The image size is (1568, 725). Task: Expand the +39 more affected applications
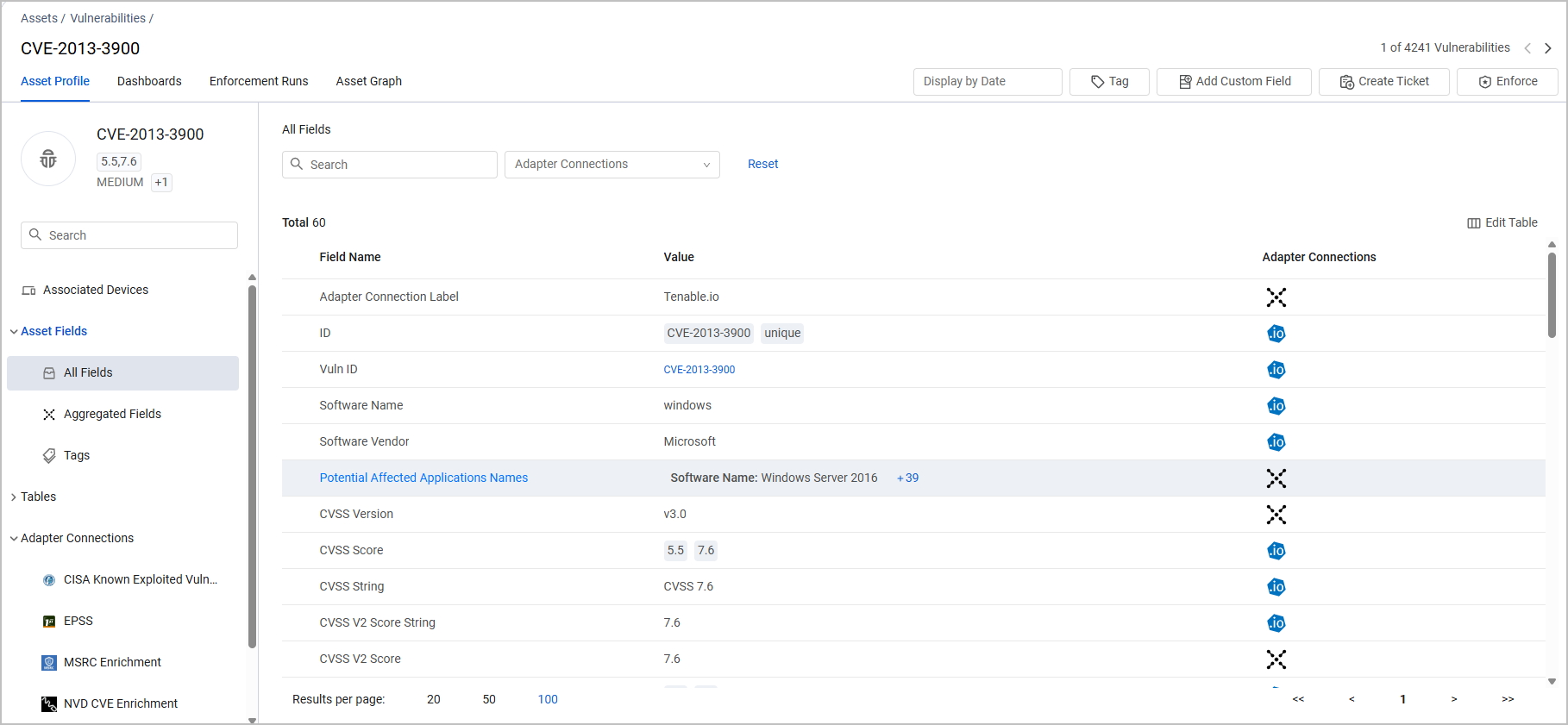click(908, 478)
